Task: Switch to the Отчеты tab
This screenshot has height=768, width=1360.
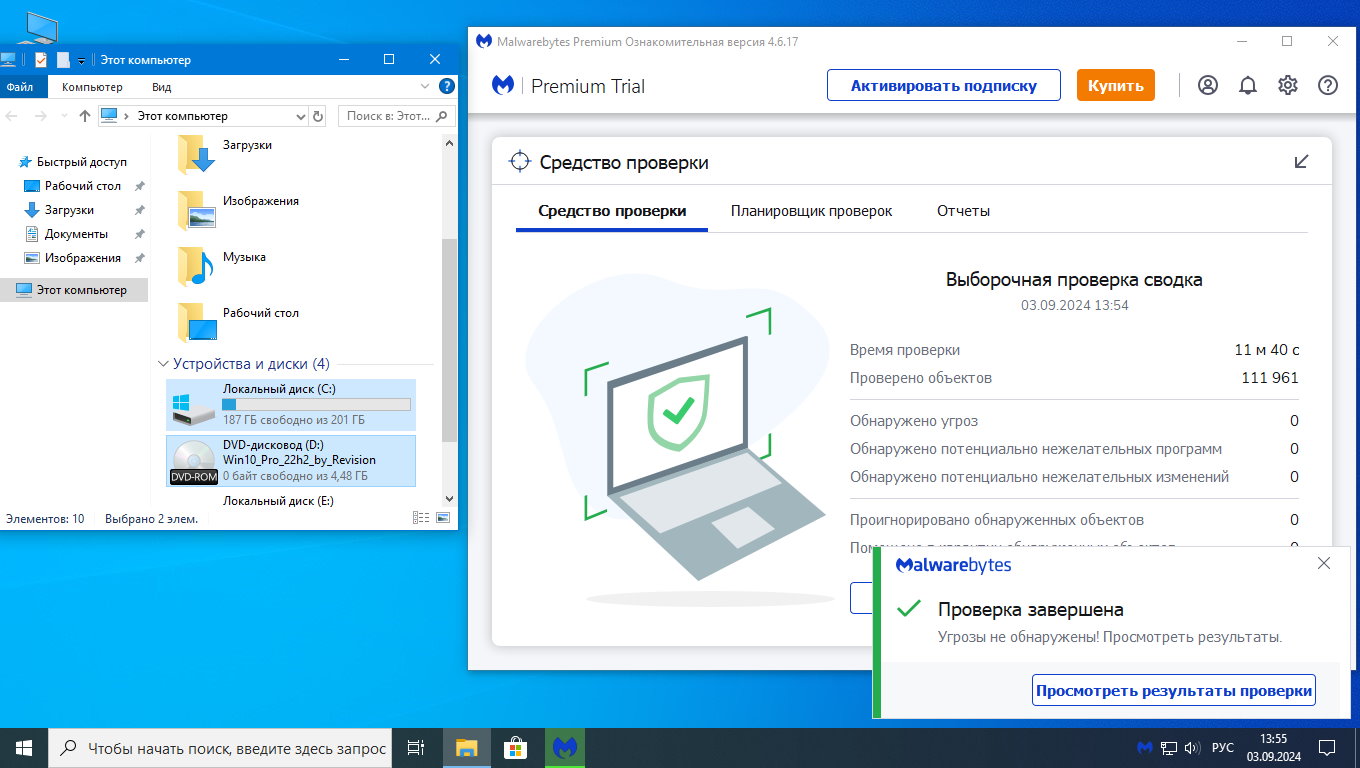Action: pos(963,211)
